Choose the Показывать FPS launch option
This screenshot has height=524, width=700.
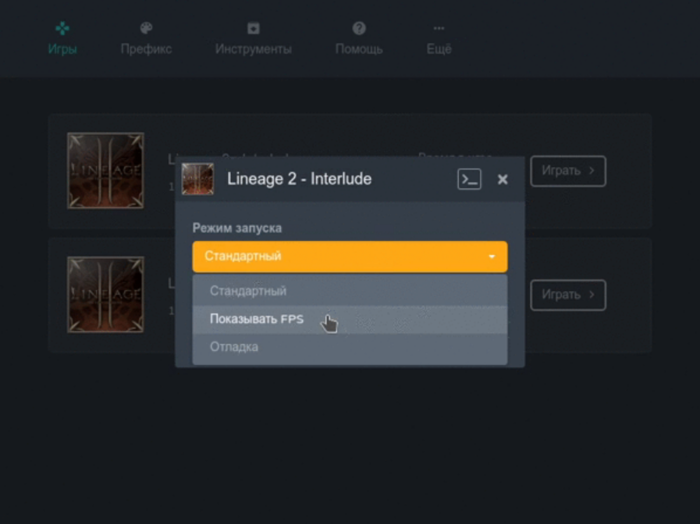(x=350, y=319)
